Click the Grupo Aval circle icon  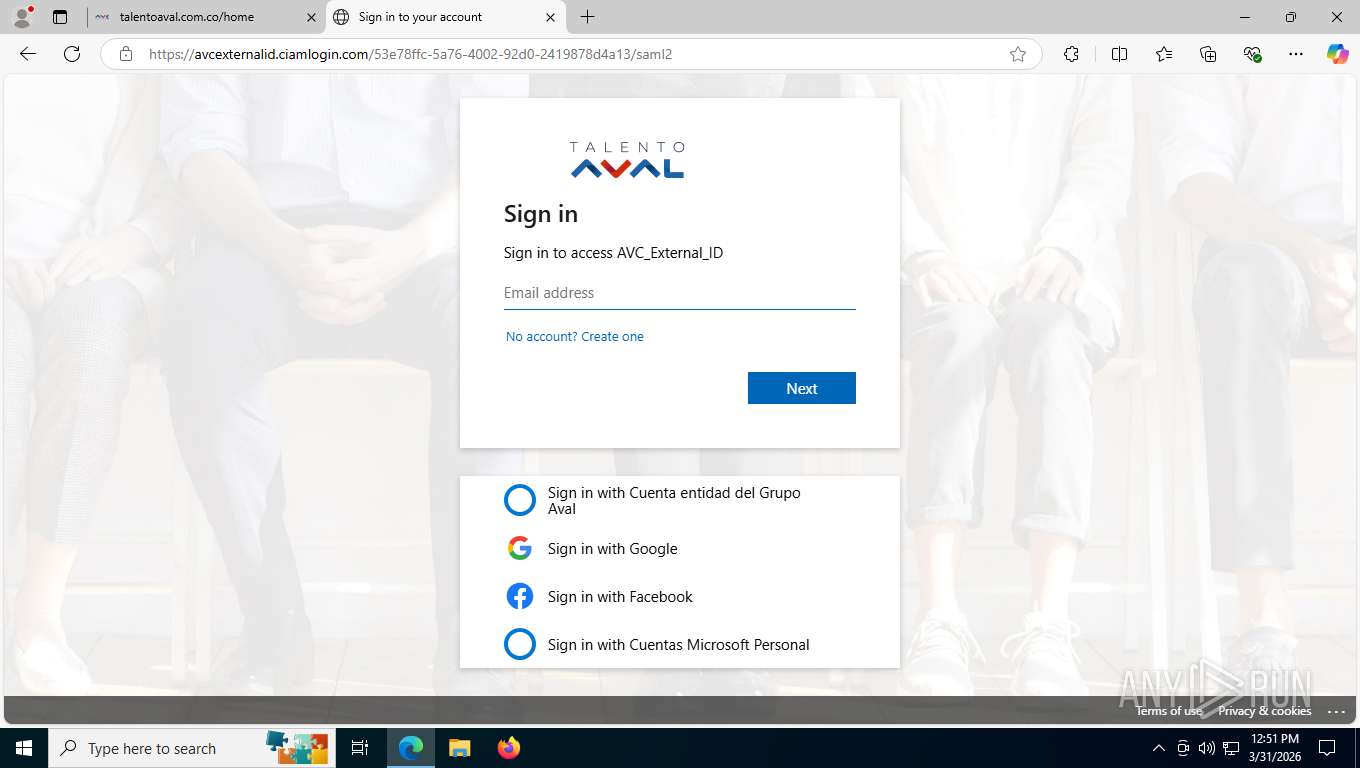point(520,500)
